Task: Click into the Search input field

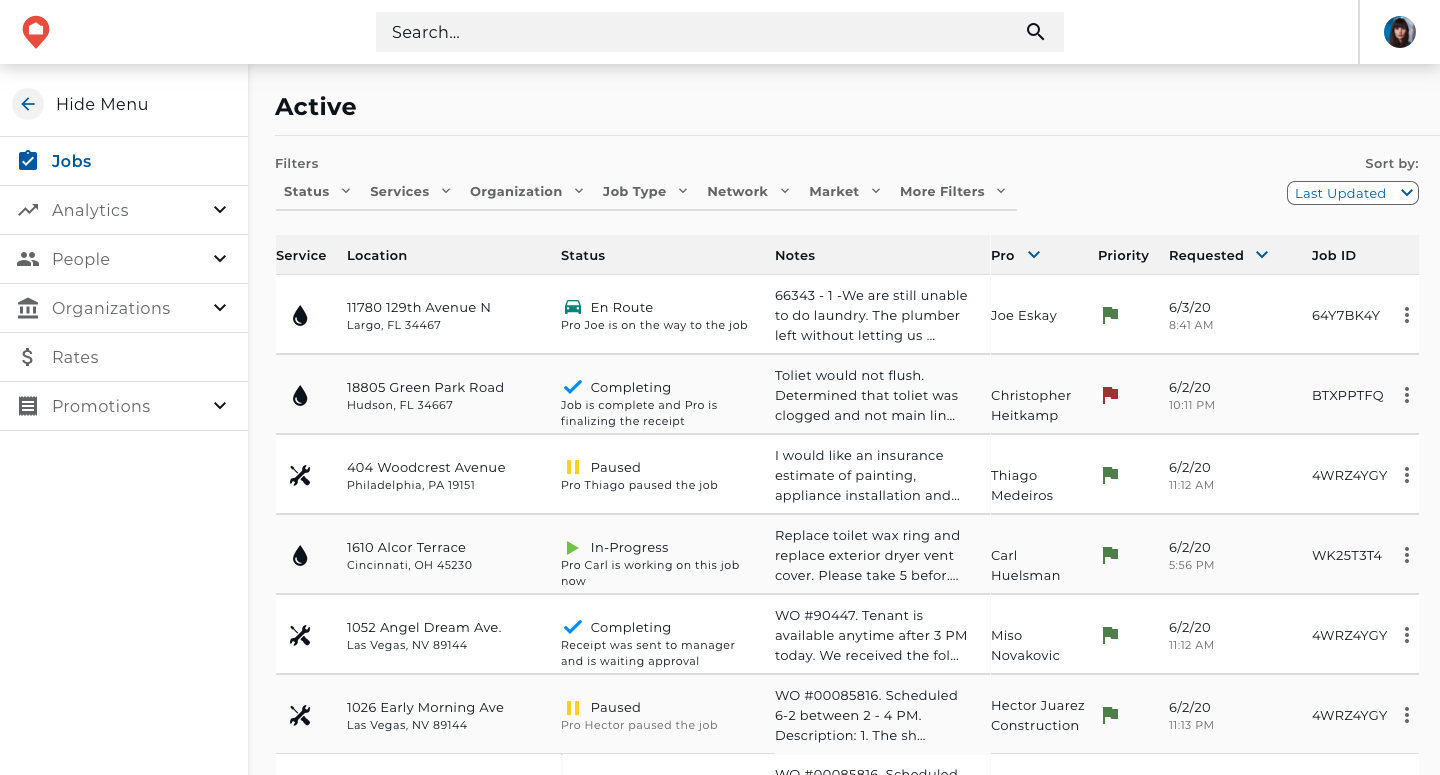Action: [x=700, y=32]
